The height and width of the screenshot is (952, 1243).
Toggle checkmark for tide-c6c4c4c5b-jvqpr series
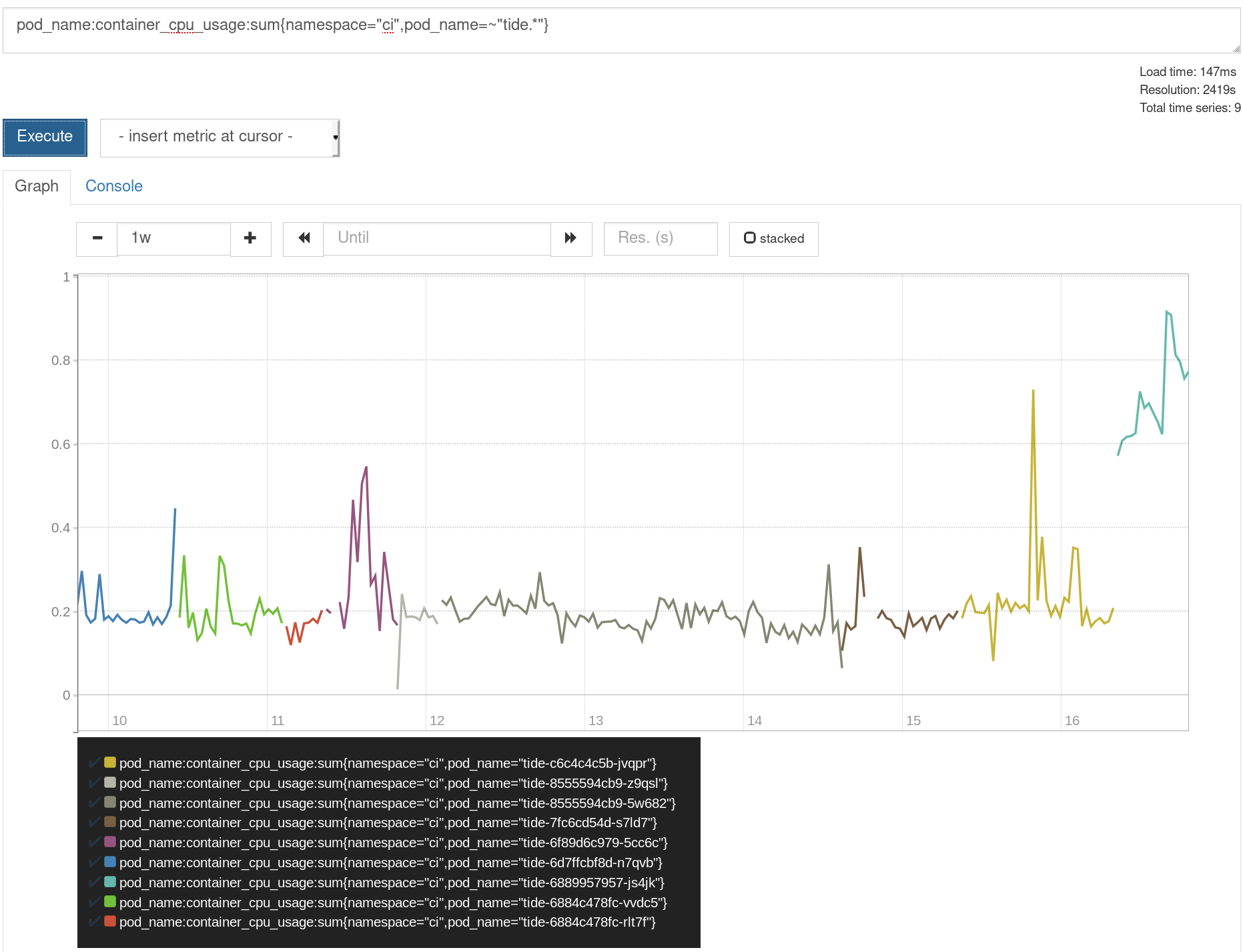pyautogui.click(x=95, y=763)
